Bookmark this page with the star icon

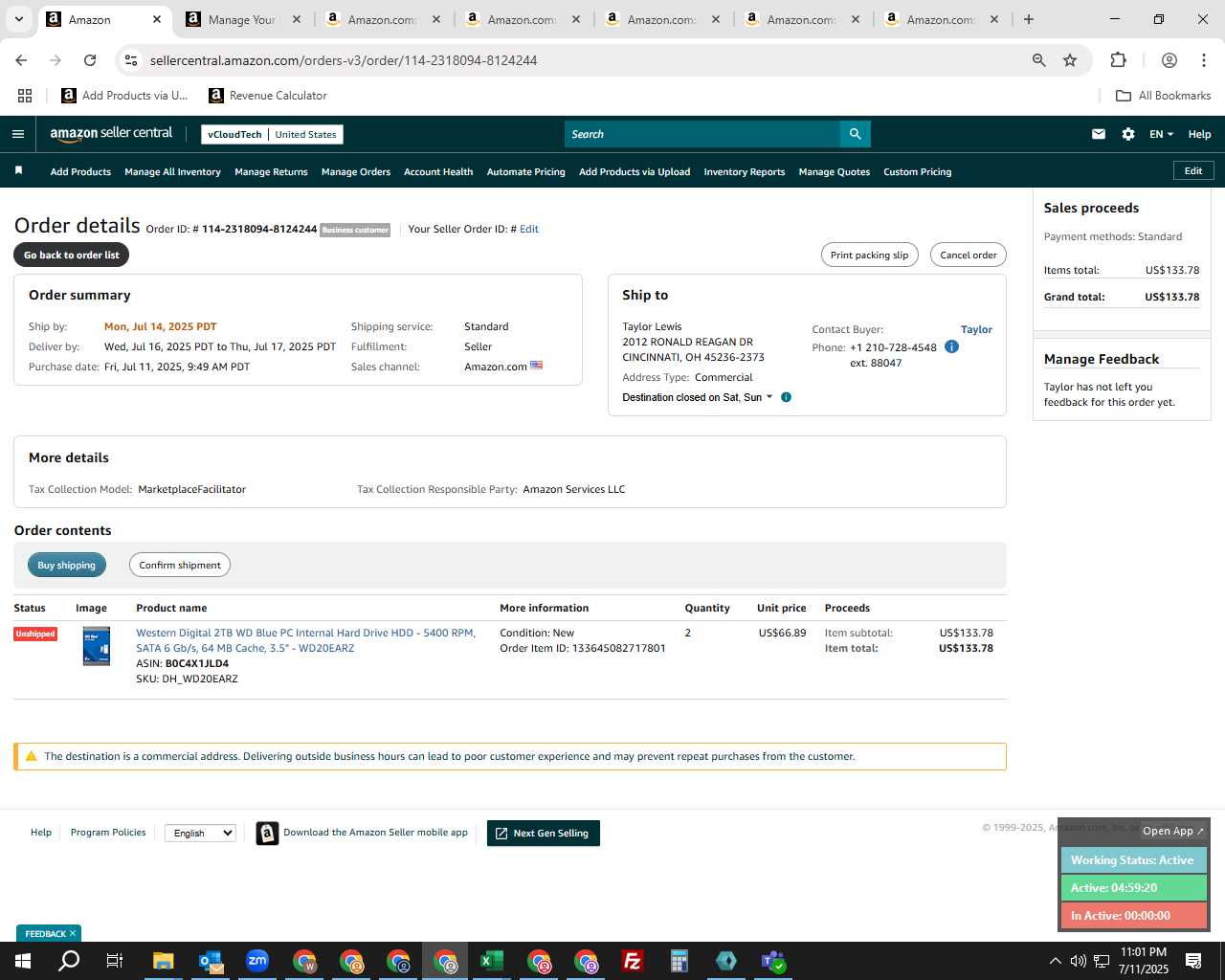(x=1070, y=60)
